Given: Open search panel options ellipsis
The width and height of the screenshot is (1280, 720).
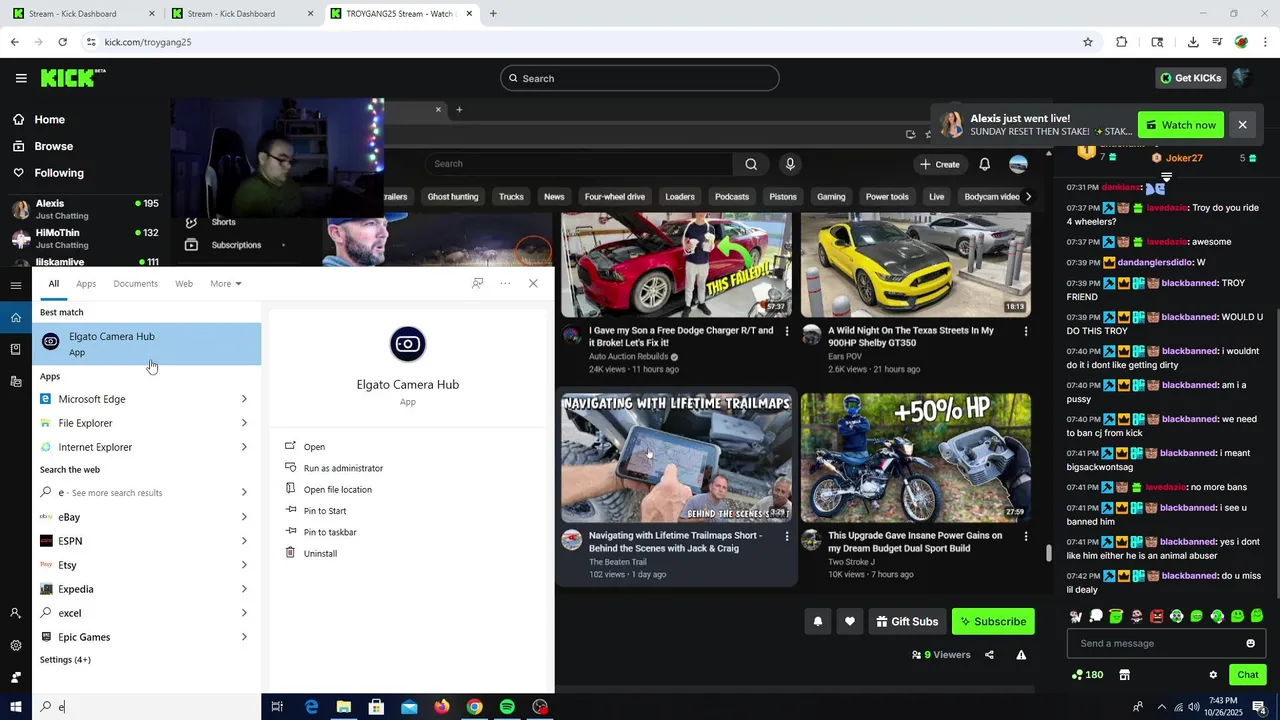Looking at the screenshot, I should [505, 284].
